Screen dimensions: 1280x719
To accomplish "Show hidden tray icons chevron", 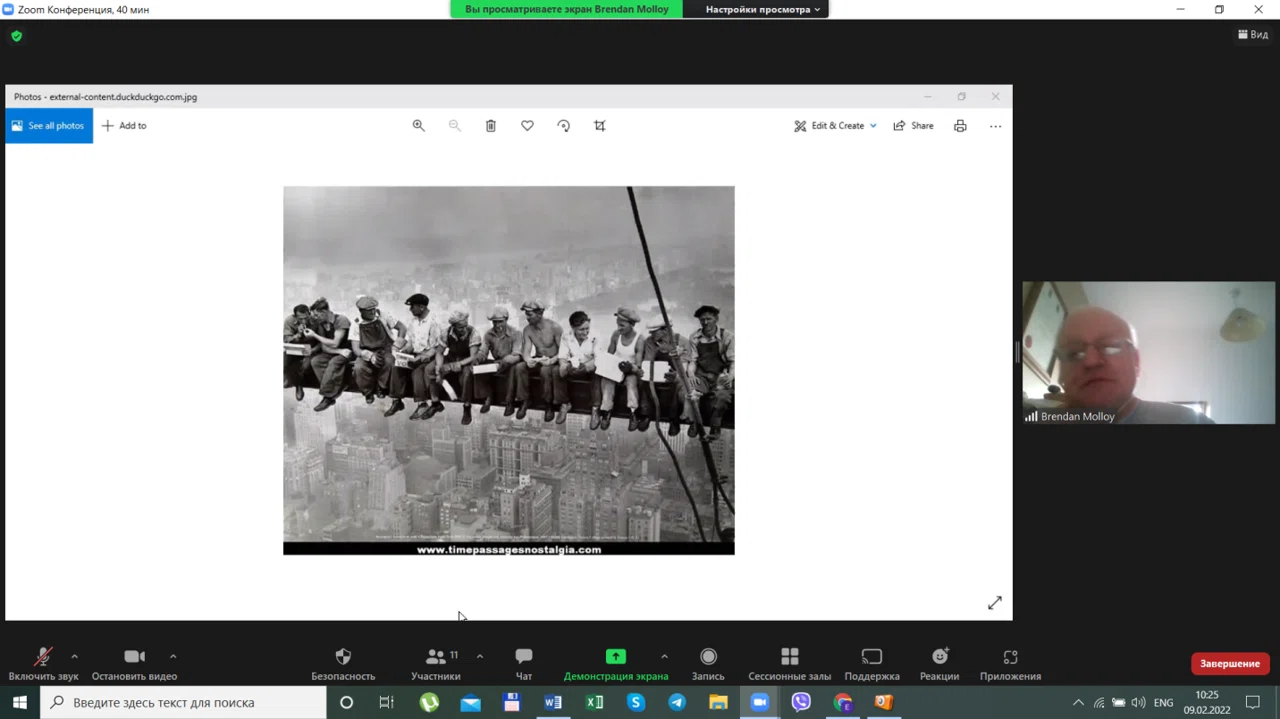I will pos(1078,703).
